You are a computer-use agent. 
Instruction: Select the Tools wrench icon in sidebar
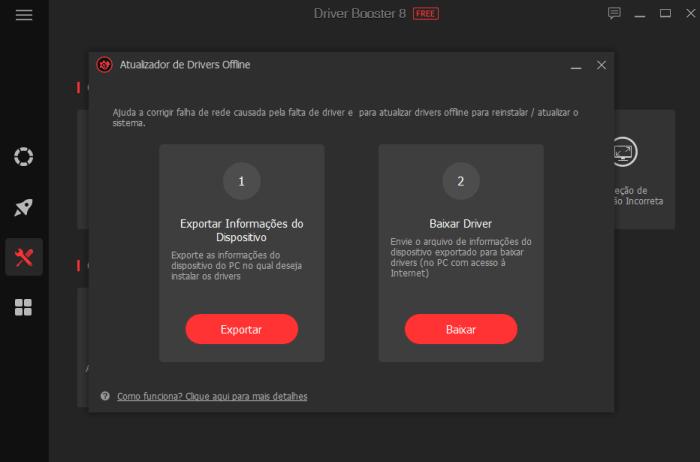pos(24,257)
